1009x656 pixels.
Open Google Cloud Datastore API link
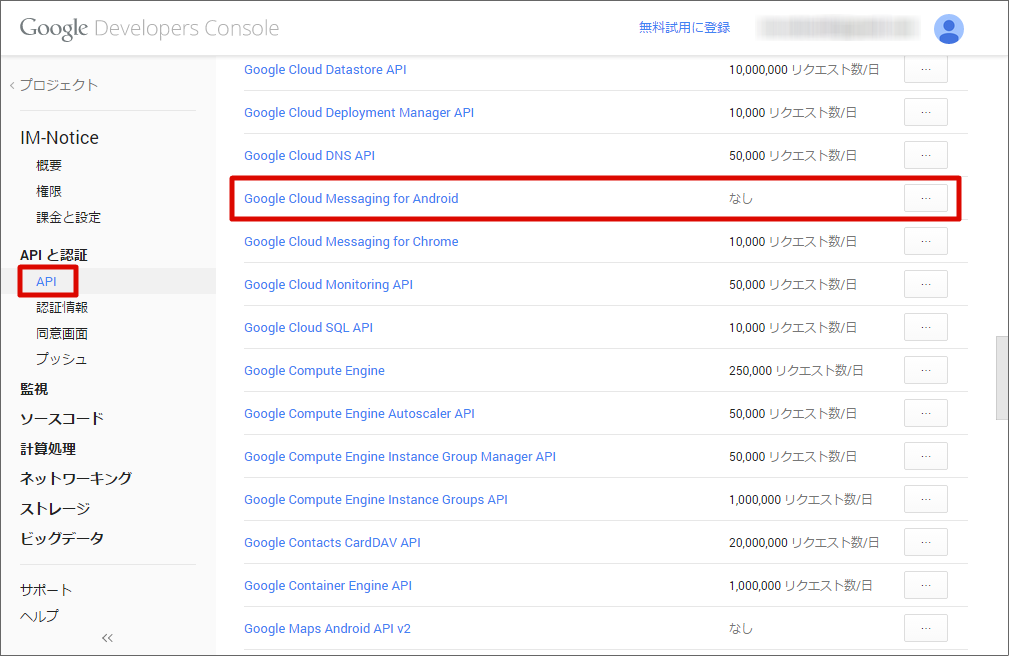tap(325, 70)
